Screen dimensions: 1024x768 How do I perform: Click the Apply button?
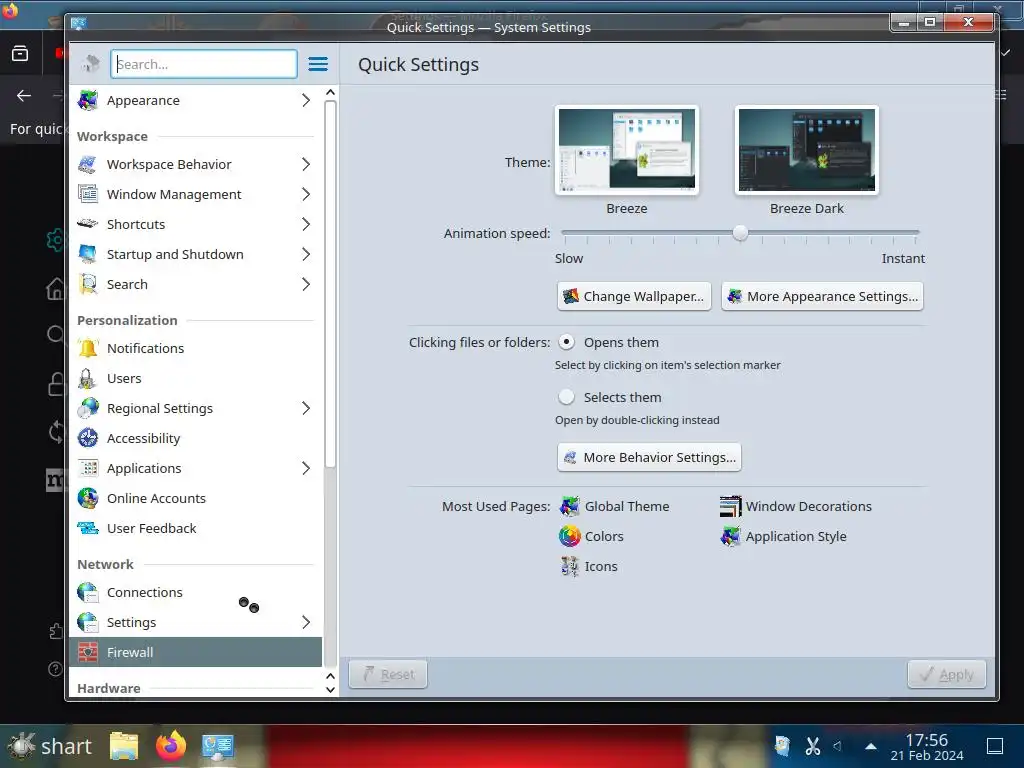pos(946,675)
